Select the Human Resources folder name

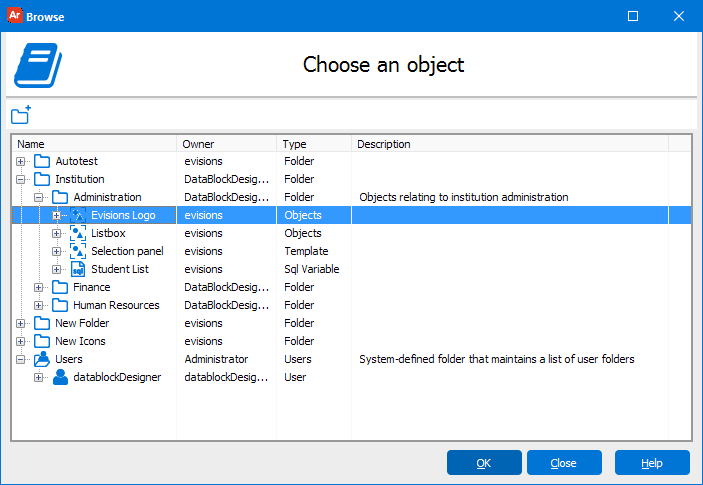(116, 305)
